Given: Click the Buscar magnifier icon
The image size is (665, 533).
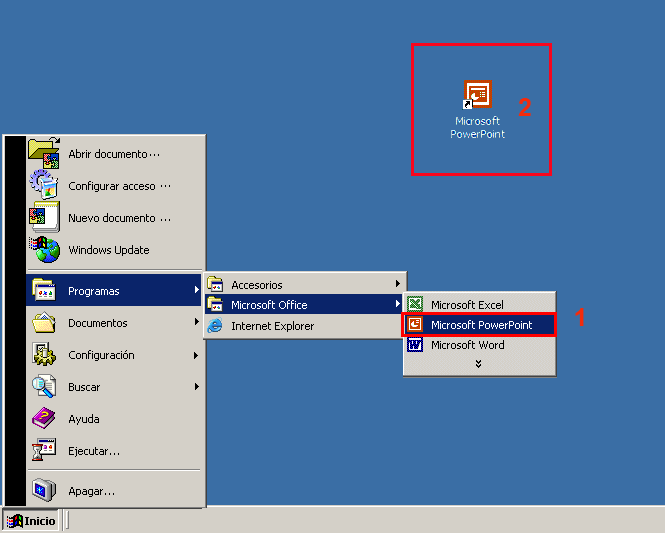Looking at the screenshot, I should click(44, 386).
